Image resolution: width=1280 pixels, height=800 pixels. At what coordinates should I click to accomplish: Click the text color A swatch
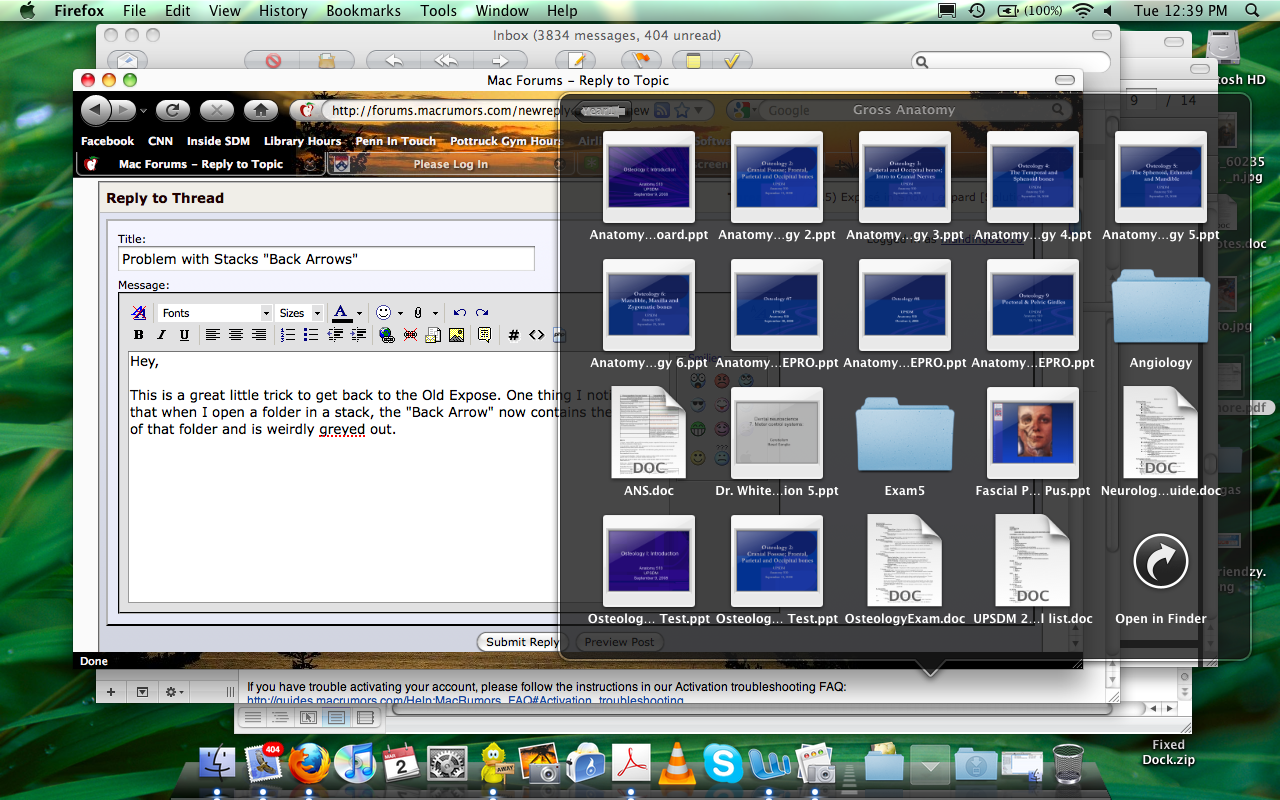[x=341, y=313]
